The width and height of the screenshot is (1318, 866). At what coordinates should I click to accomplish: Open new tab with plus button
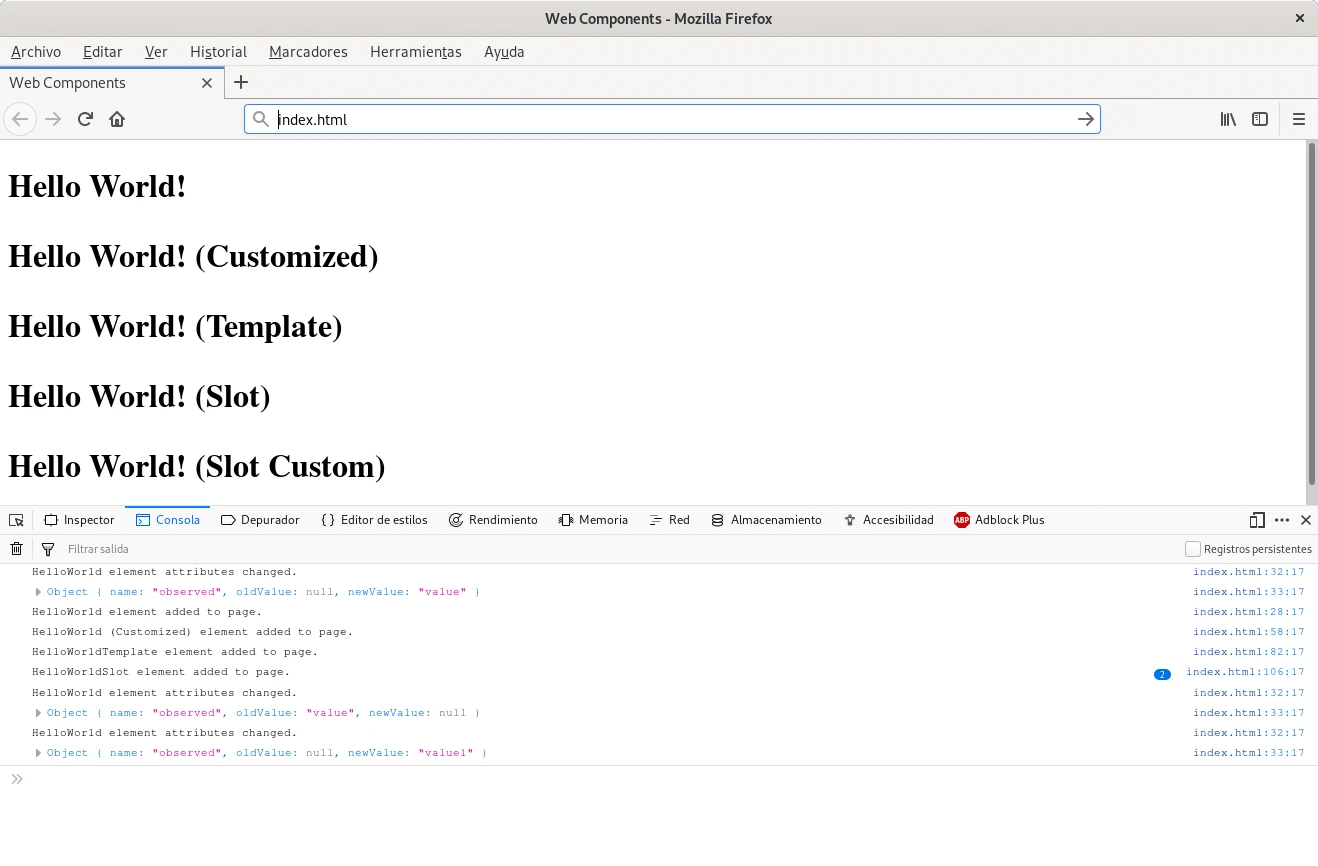240,83
